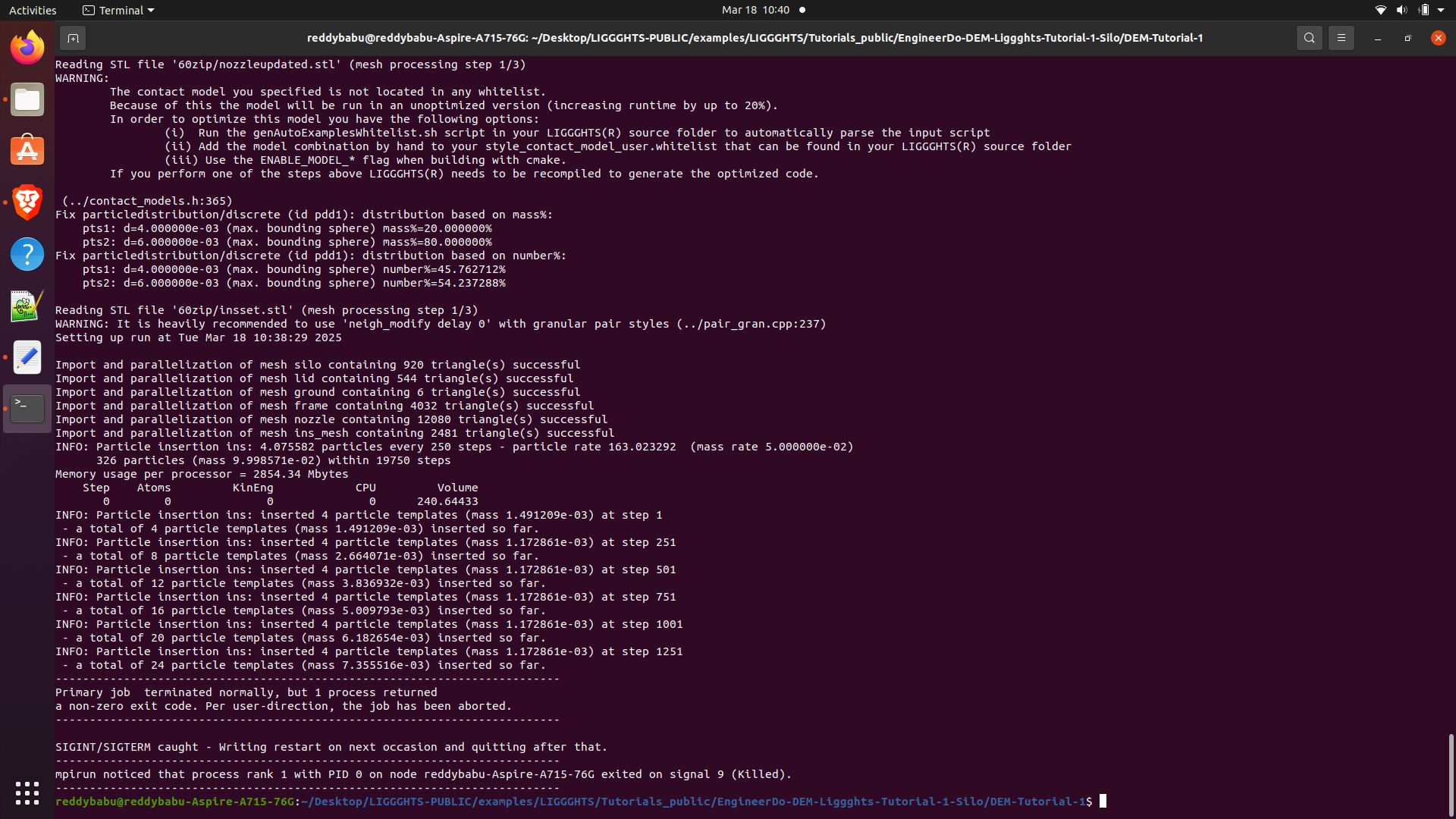This screenshot has height=819, width=1456.
Task: Minimize the terminal window
Action: click(1377, 38)
